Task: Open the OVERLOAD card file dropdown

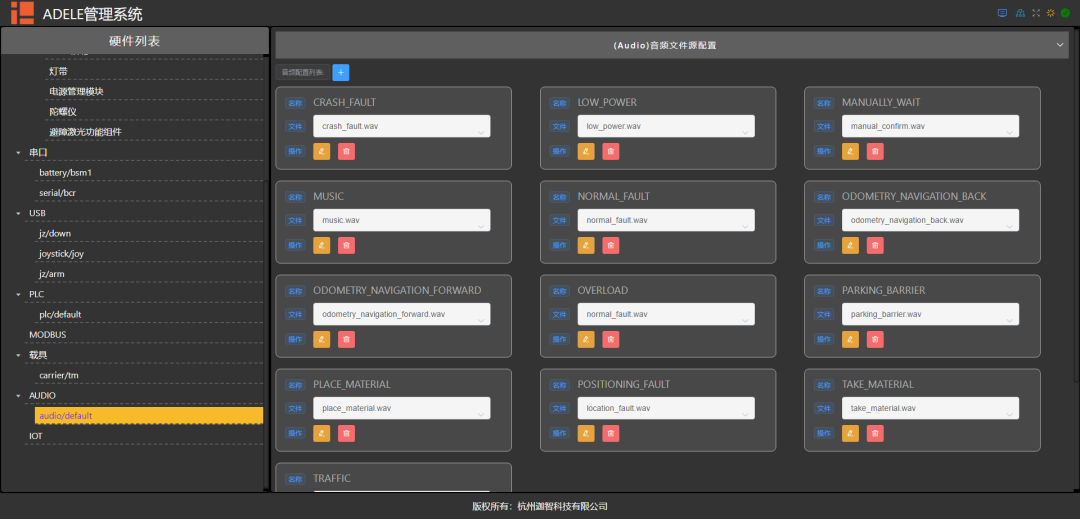Action: point(665,315)
